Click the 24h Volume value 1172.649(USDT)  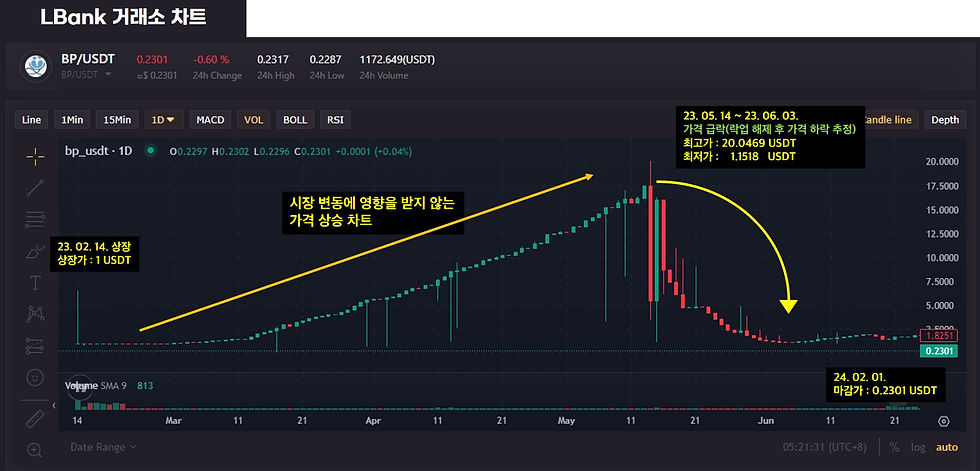[398, 60]
